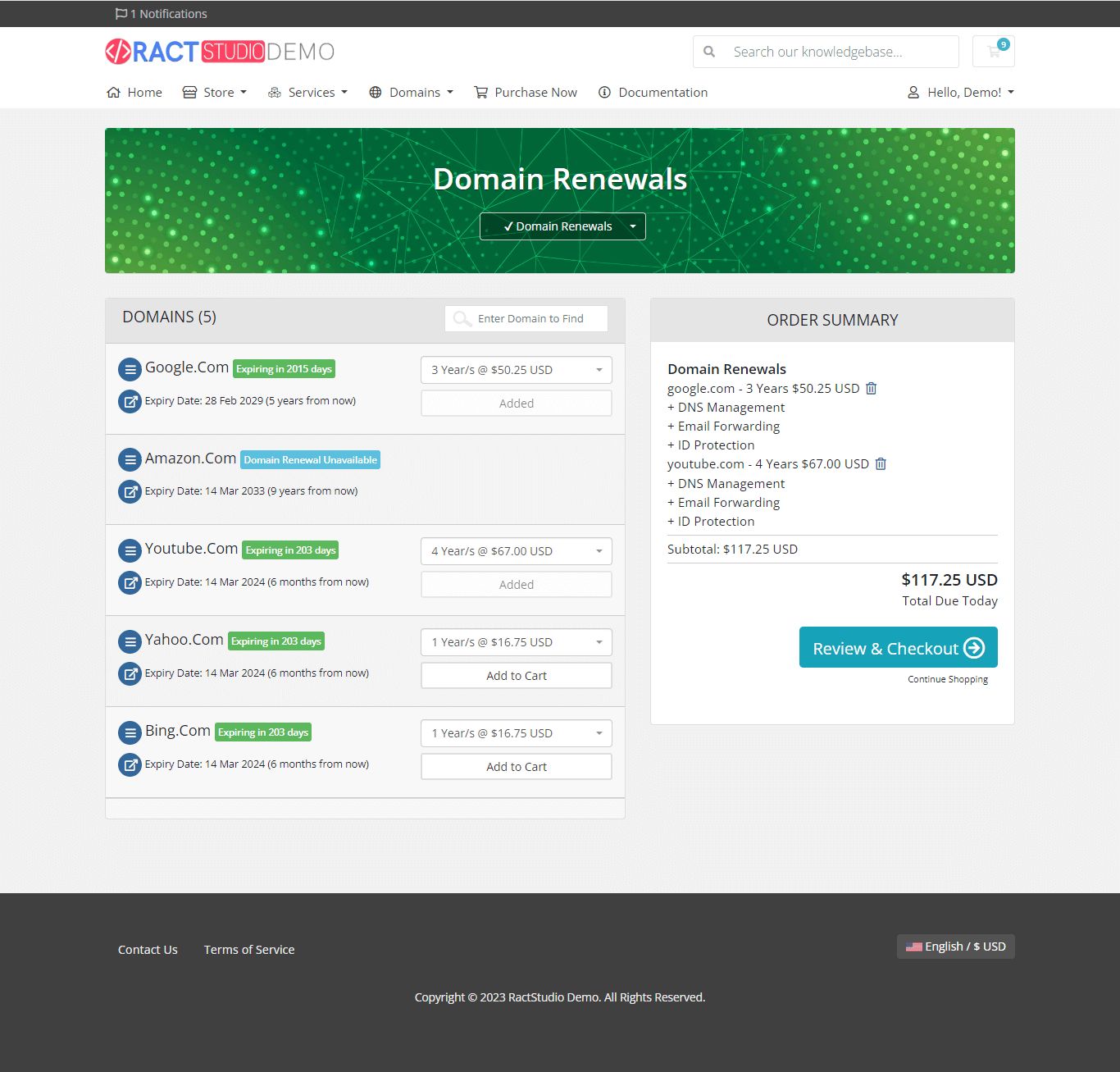The image size is (1120, 1072).
Task: Open the Youtube.Com renewal period dropdown
Action: click(517, 551)
